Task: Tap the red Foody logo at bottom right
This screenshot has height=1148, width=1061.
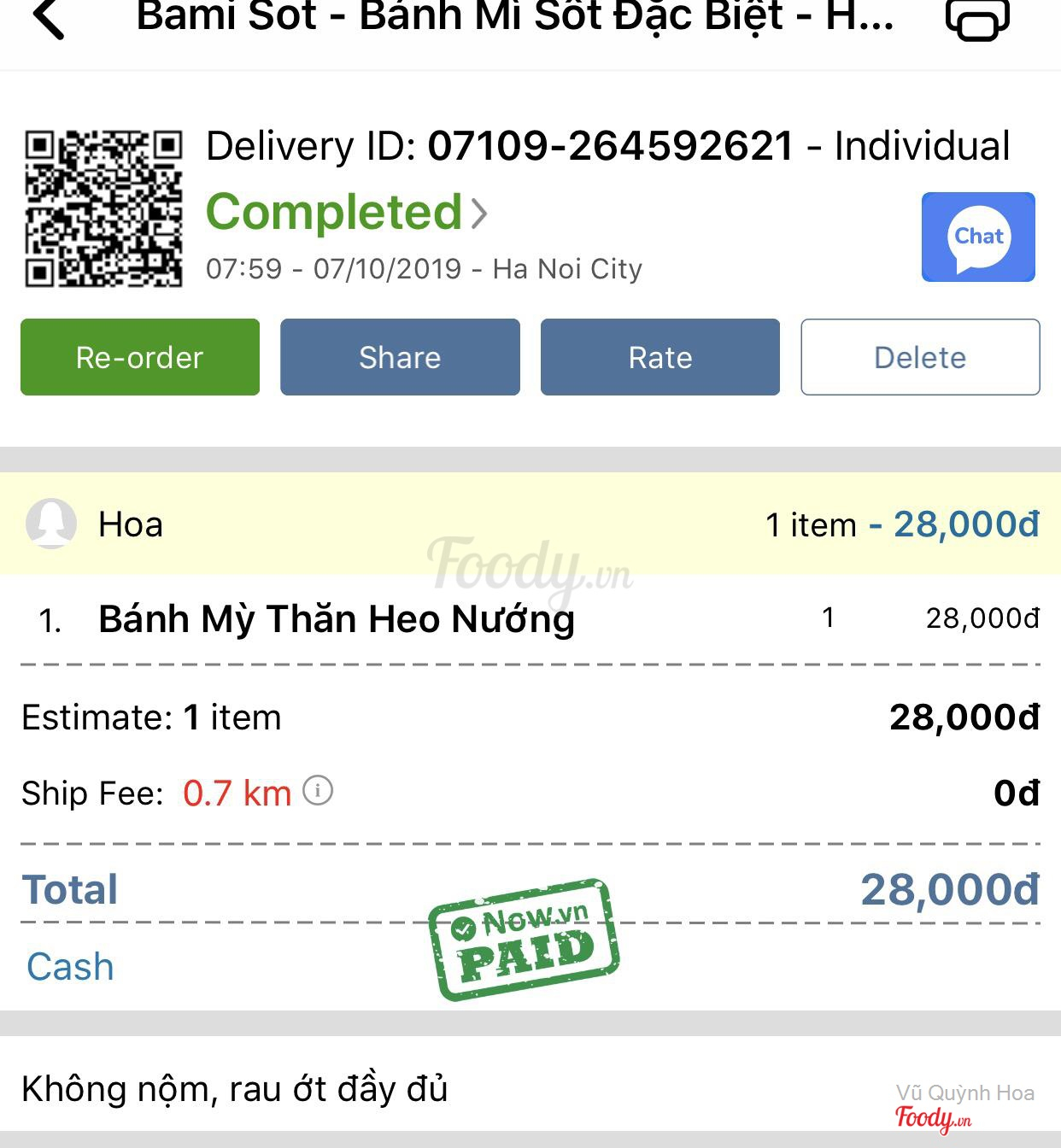Action: 933,1117
